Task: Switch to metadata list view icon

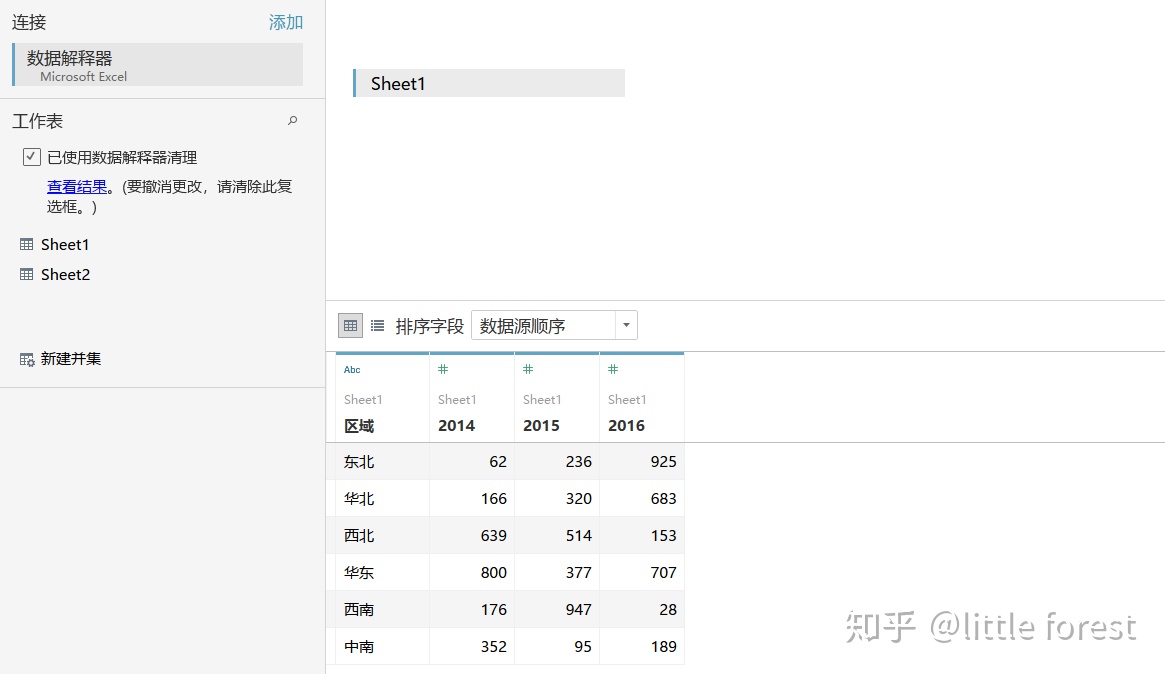Action: (377, 325)
